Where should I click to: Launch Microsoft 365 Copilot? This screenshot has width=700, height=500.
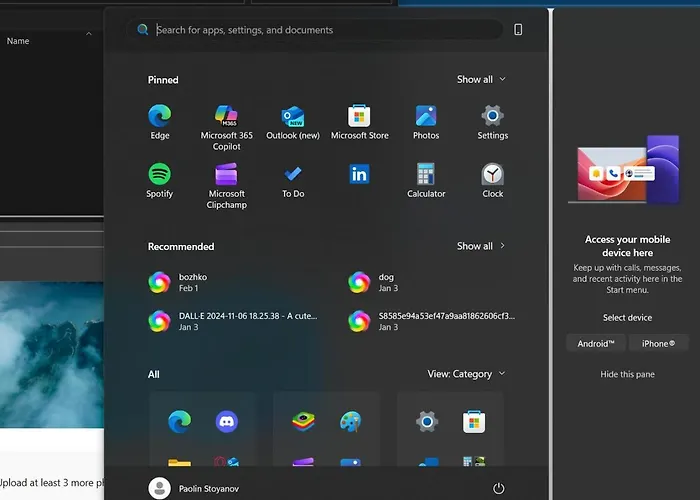point(226,117)
